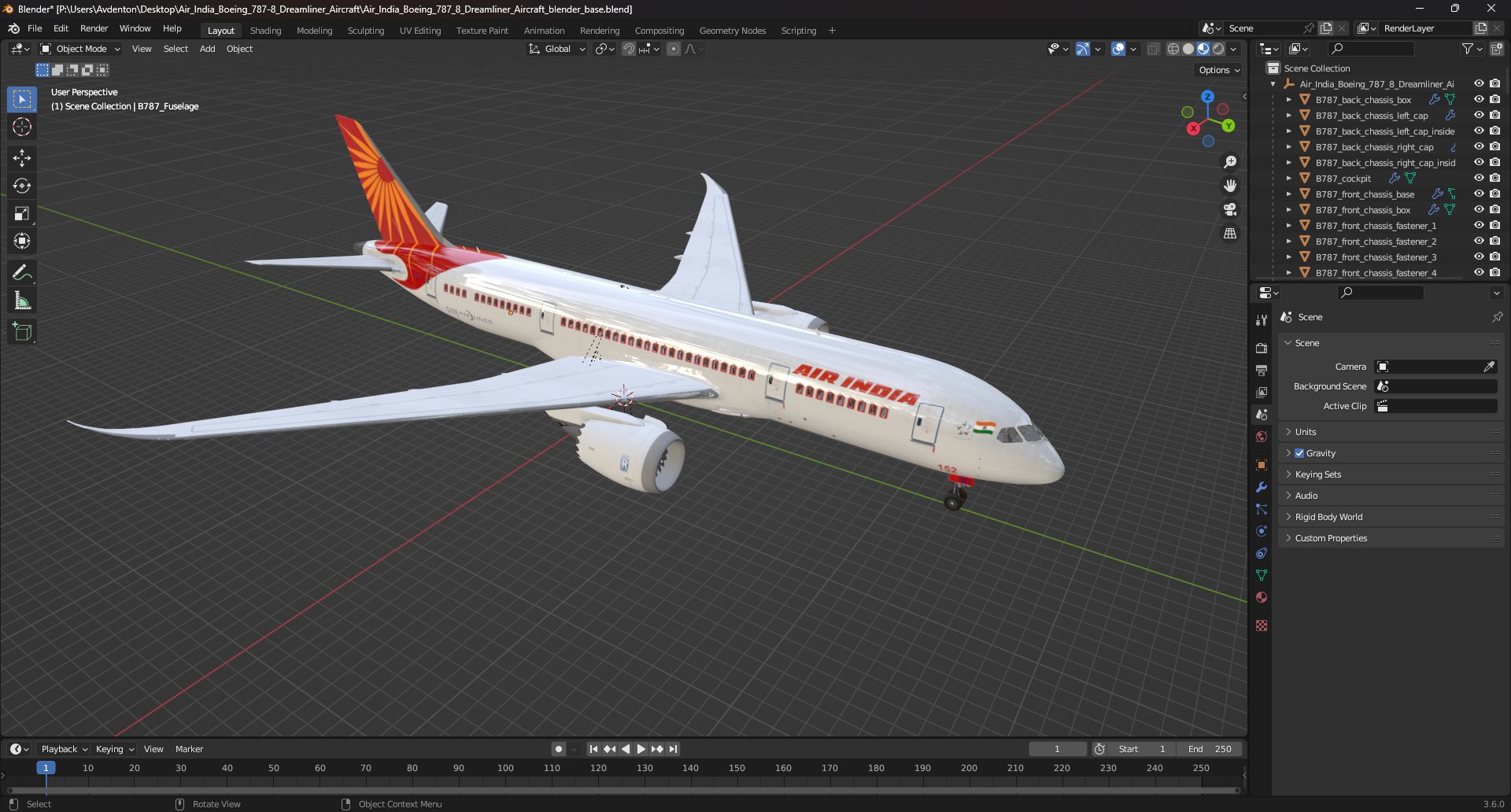Disable render for B787_front_chassis_box
This screenshot has height=812, width=1511.
(x=1494, y=210)
